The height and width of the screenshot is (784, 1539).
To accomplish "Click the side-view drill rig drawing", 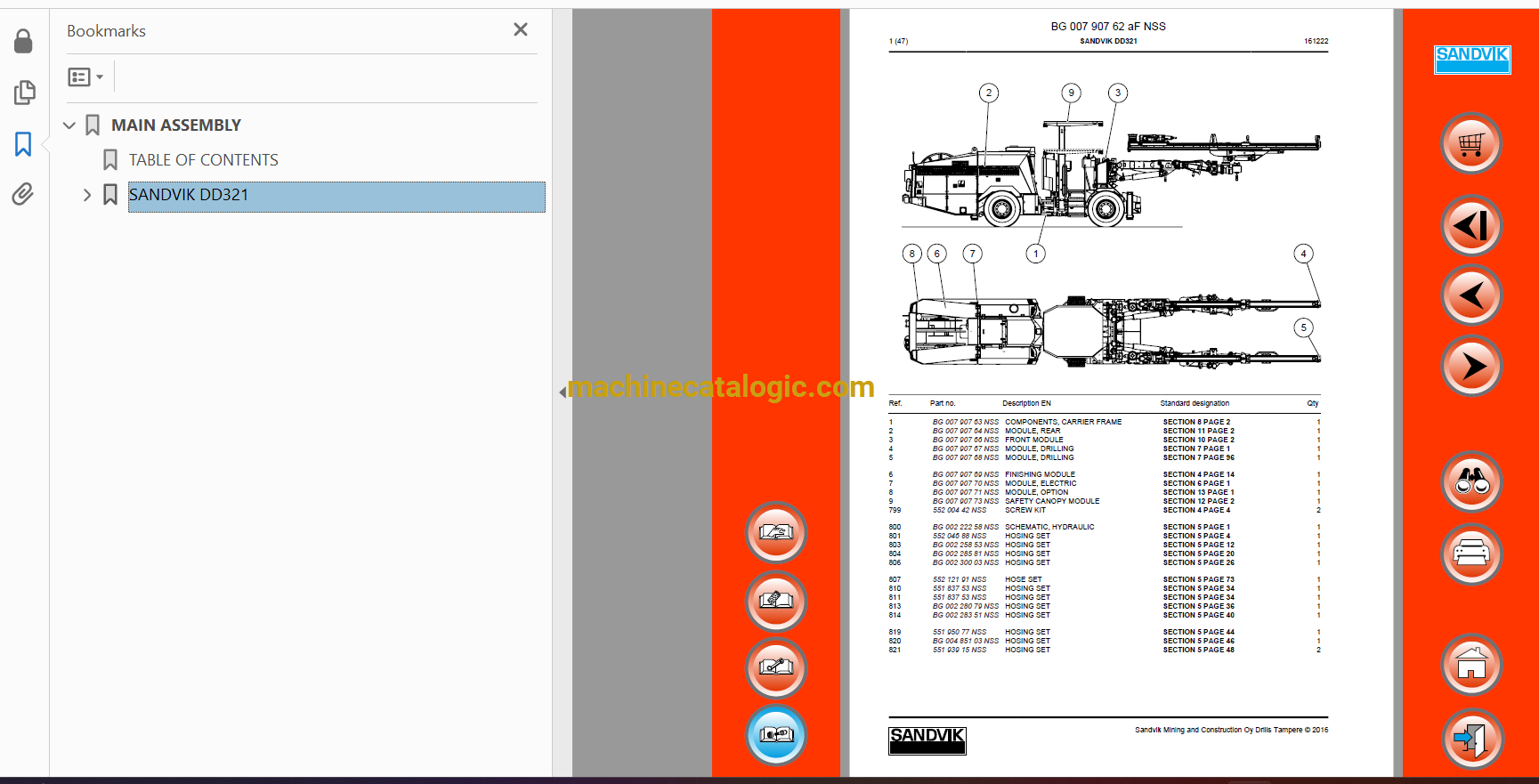I will tap(1111, 174).
